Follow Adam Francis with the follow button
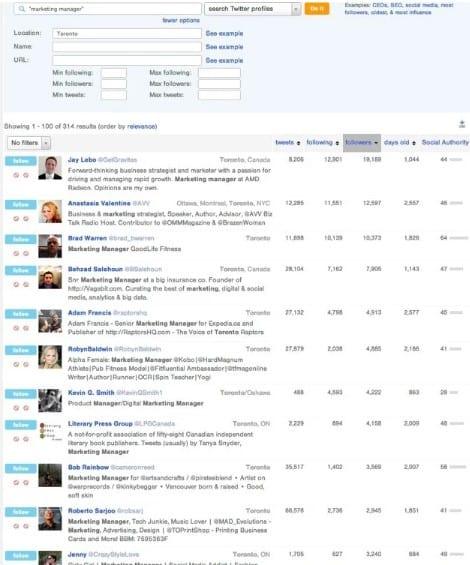 point(21,314)
